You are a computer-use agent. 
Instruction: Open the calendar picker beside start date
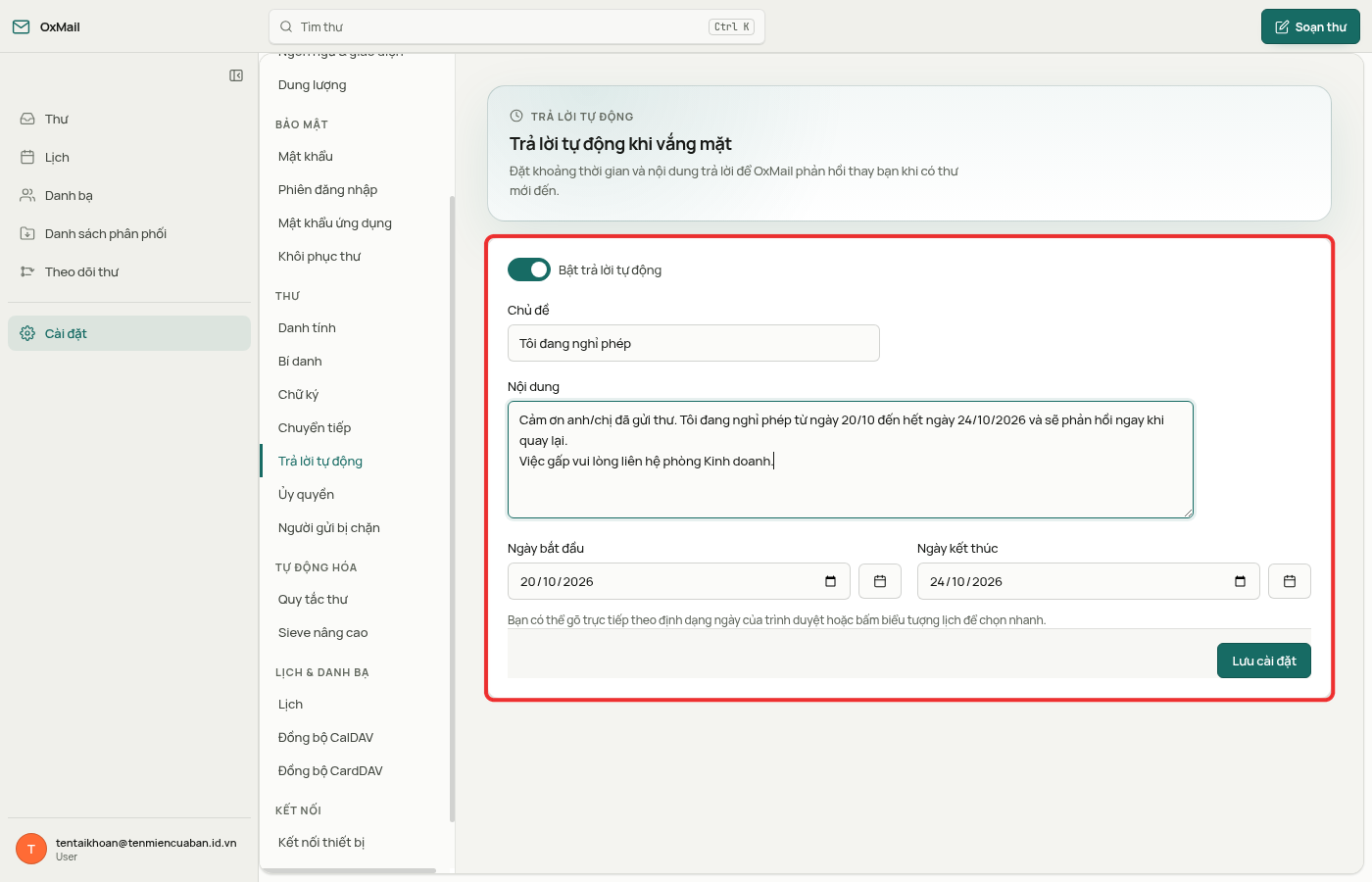click(880, 581)
